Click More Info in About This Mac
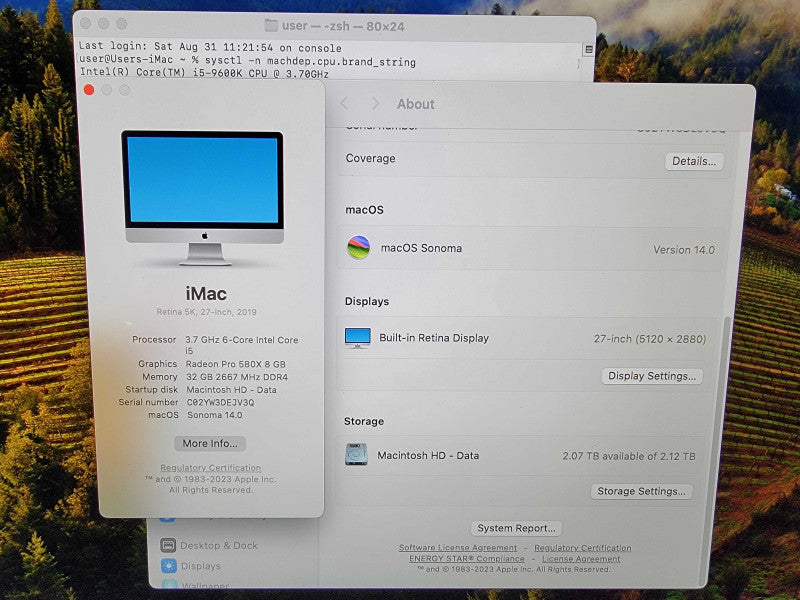The width and height of the screenshot is (800, 600). tap(210, 443)
